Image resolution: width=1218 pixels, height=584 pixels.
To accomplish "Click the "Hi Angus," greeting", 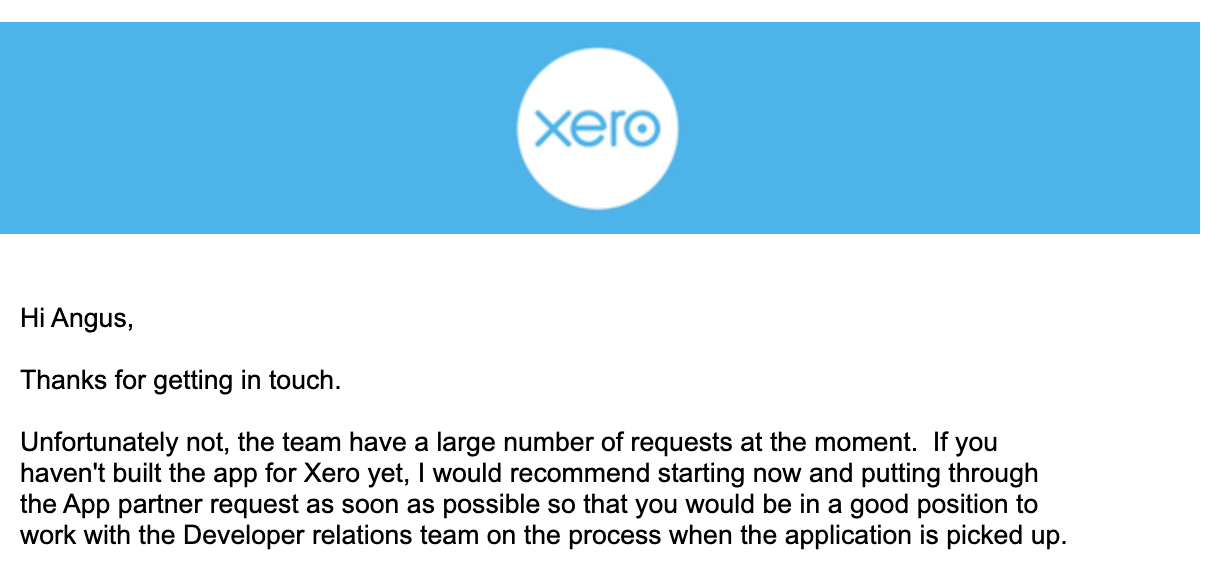I will pos(76,321).
